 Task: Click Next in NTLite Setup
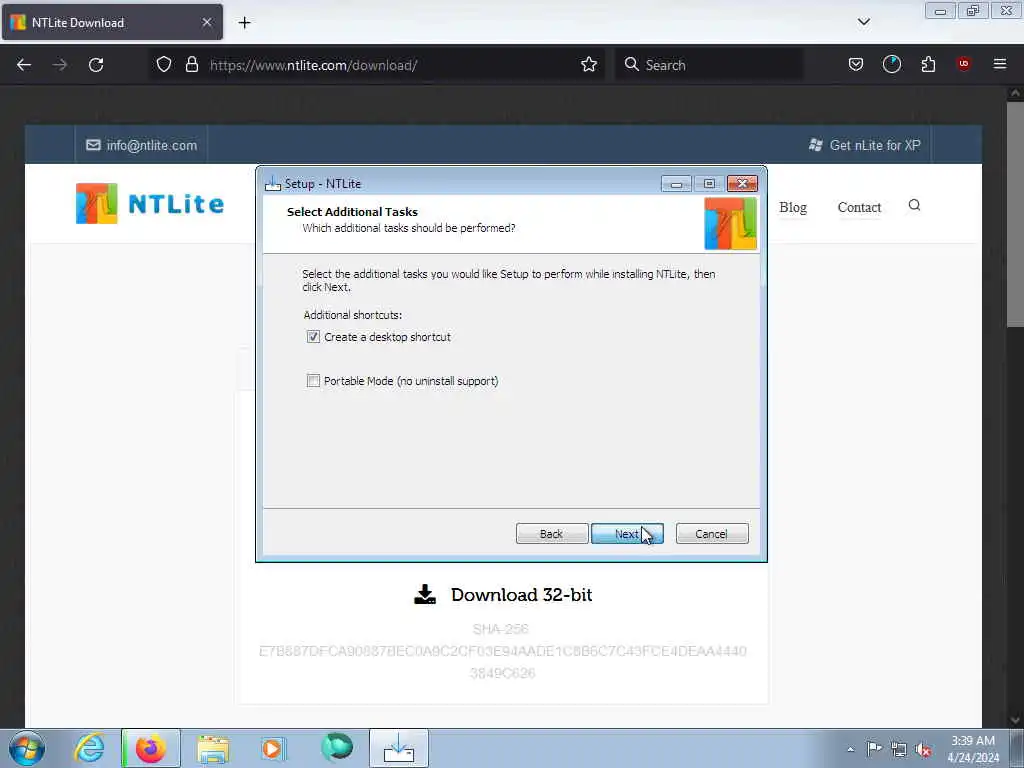pos(627,534)
